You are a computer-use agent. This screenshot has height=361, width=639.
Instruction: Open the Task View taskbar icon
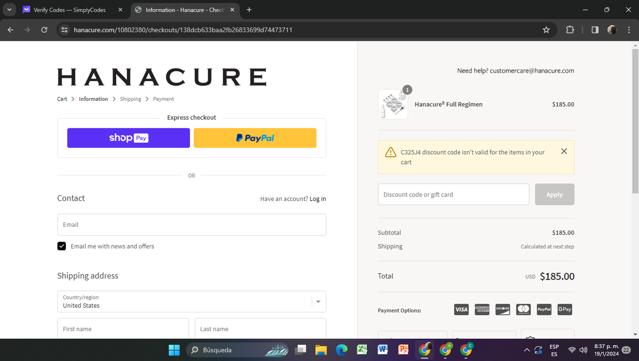301,350
